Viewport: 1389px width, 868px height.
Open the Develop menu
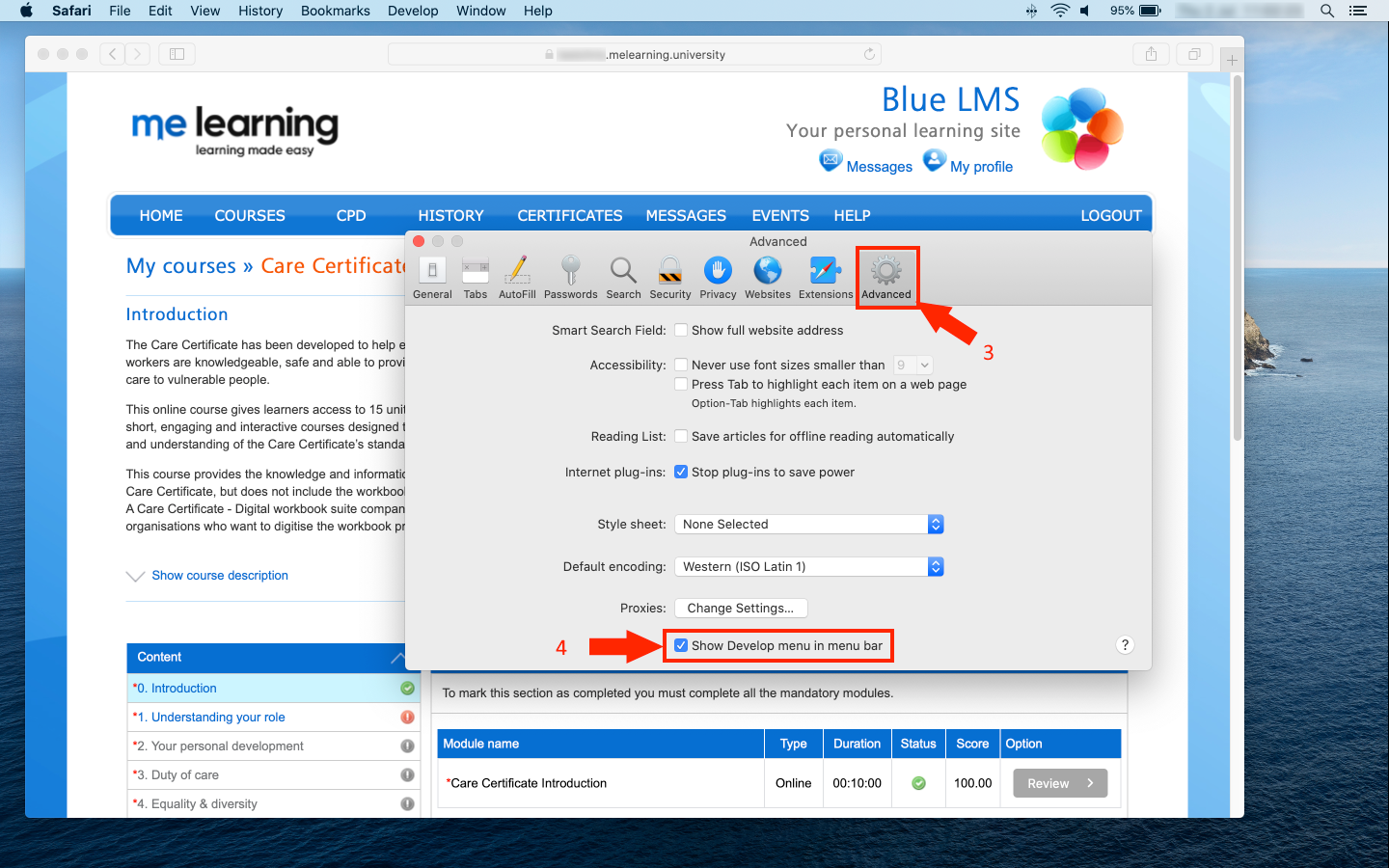pos(413,11)
